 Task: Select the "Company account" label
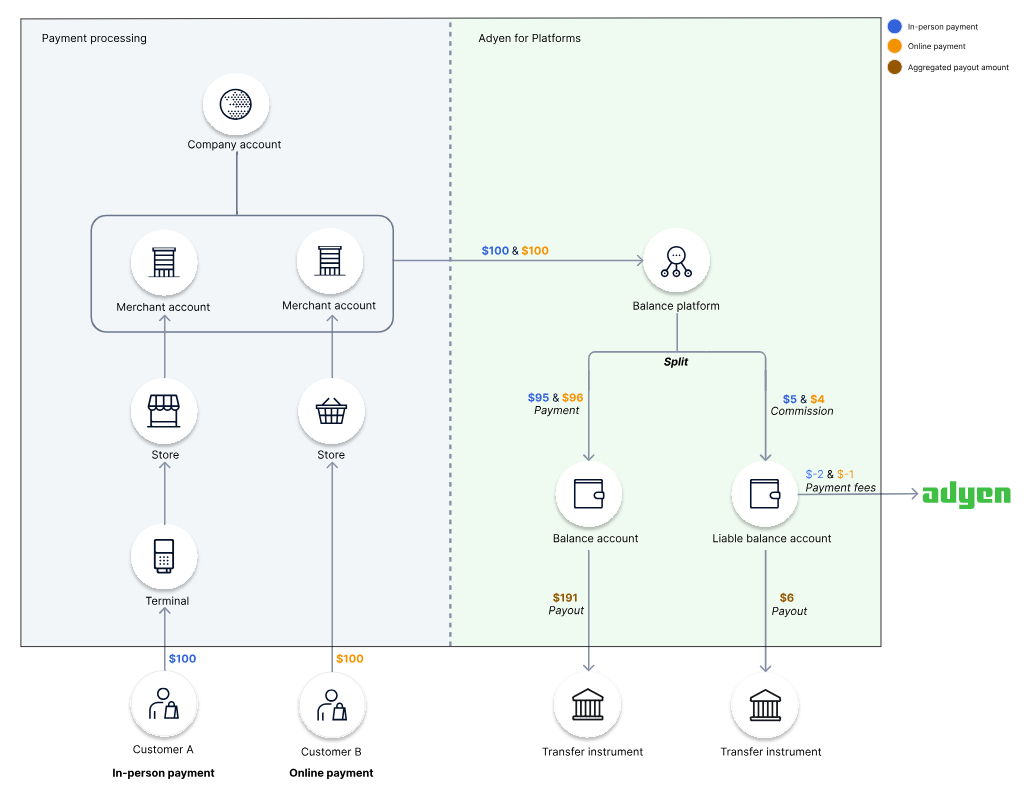pos(234,144)
